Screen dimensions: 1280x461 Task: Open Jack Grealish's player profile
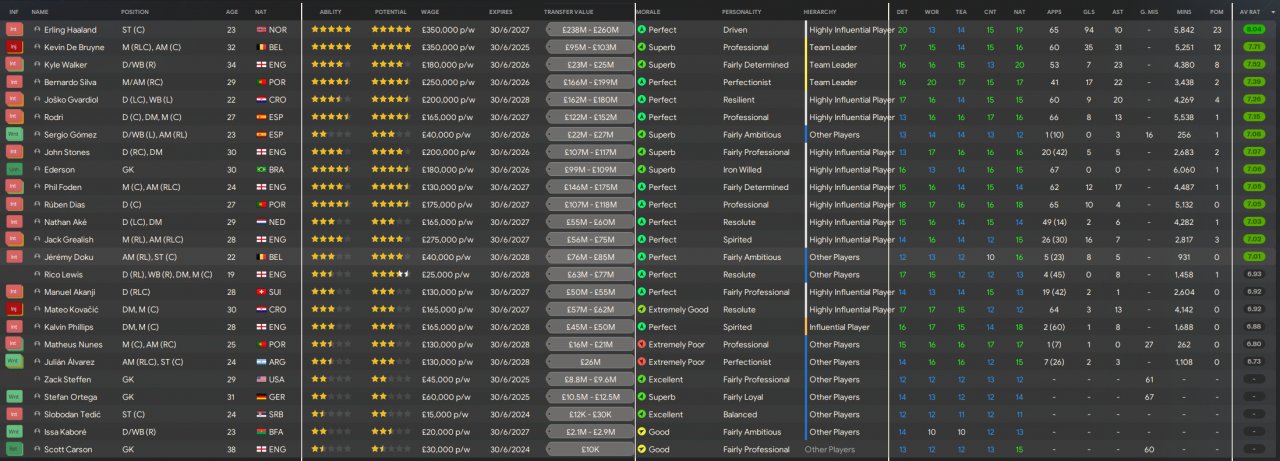point(67,239)
